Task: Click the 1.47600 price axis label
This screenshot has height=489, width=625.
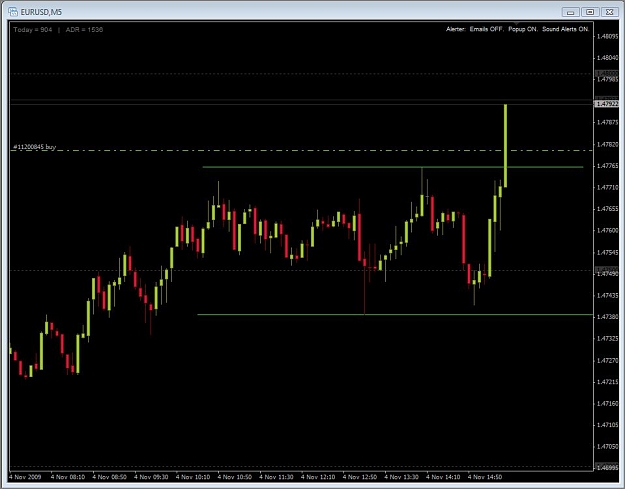Action: click(x=607, y=230)
